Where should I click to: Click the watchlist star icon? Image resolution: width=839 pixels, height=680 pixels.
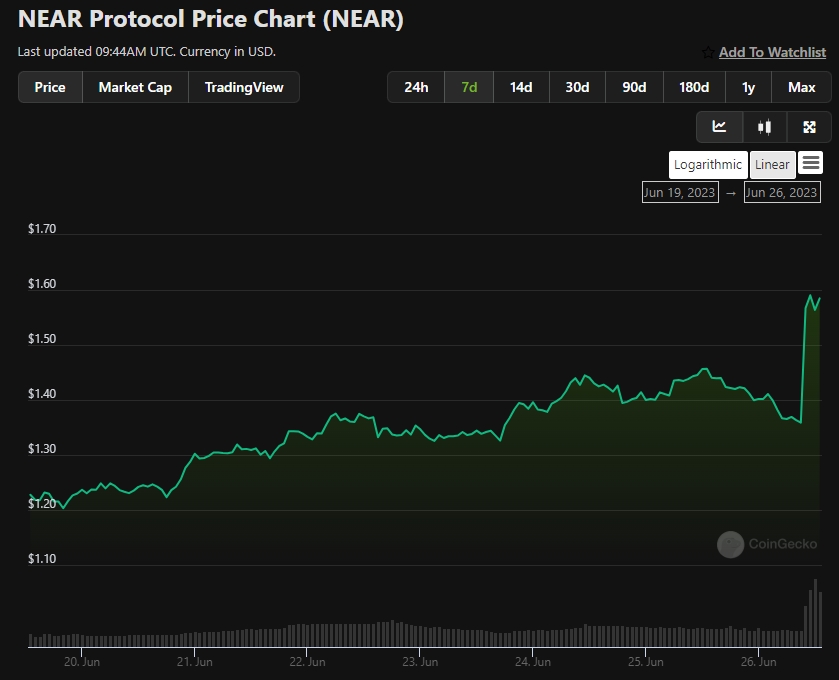click(708, 52)
